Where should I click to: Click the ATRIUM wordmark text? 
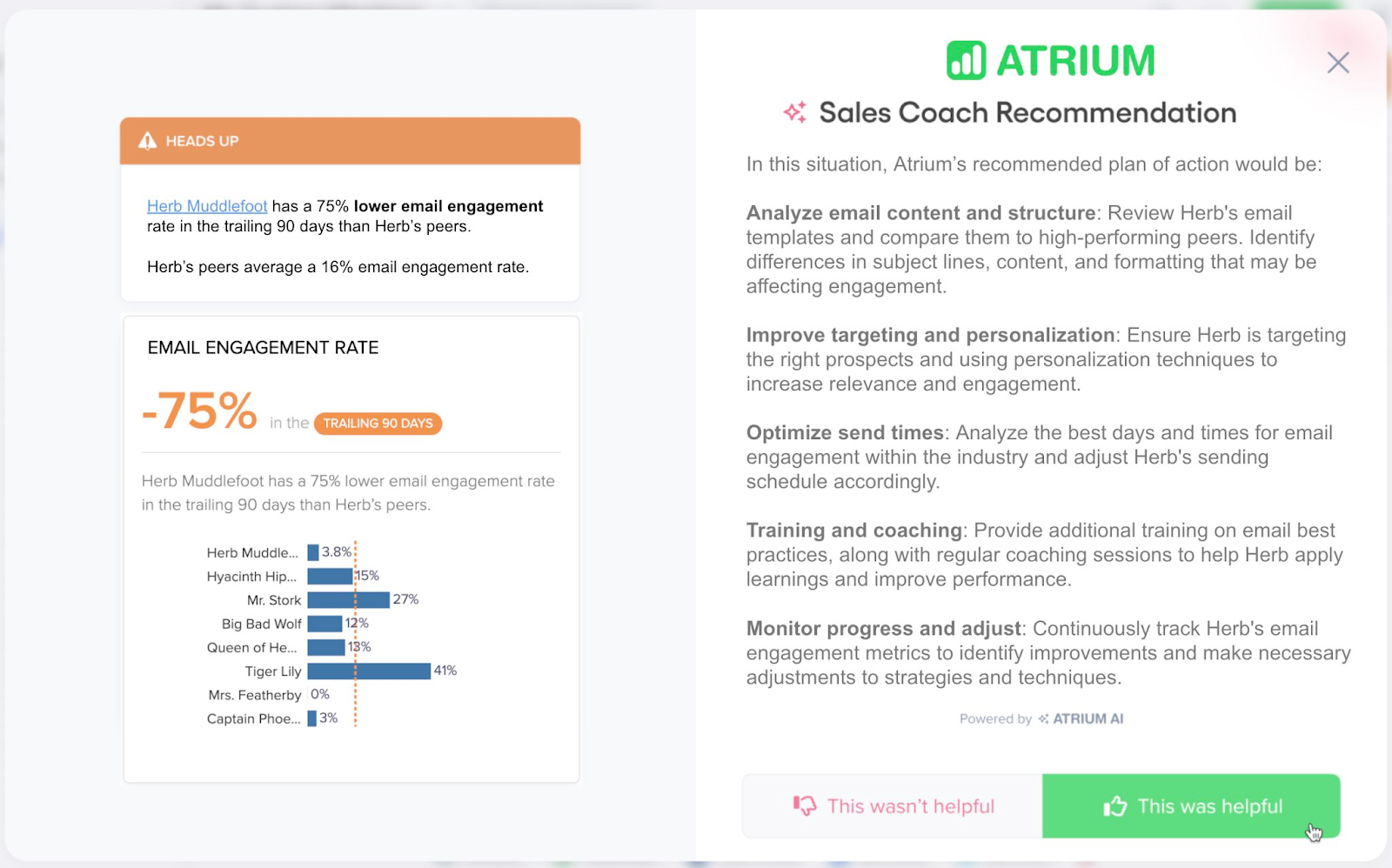pyautogui.click(x=1075, y=61)
